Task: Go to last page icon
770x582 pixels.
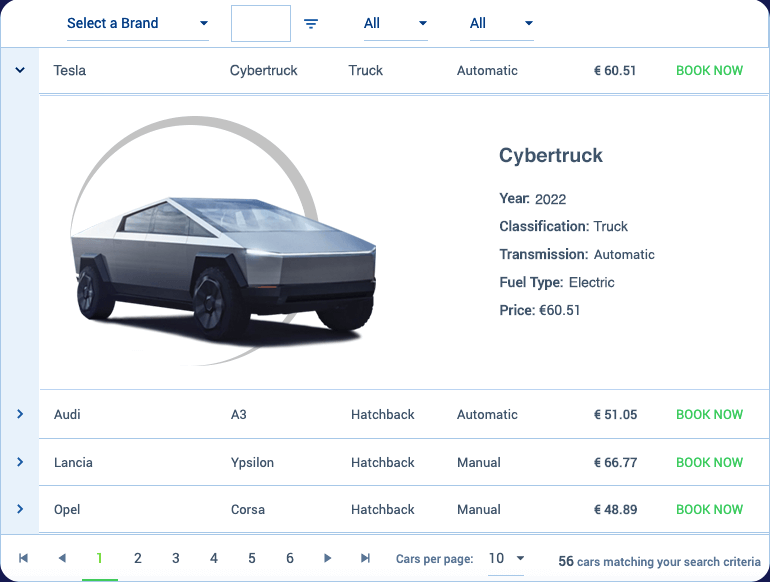Action: pos(365,558)
